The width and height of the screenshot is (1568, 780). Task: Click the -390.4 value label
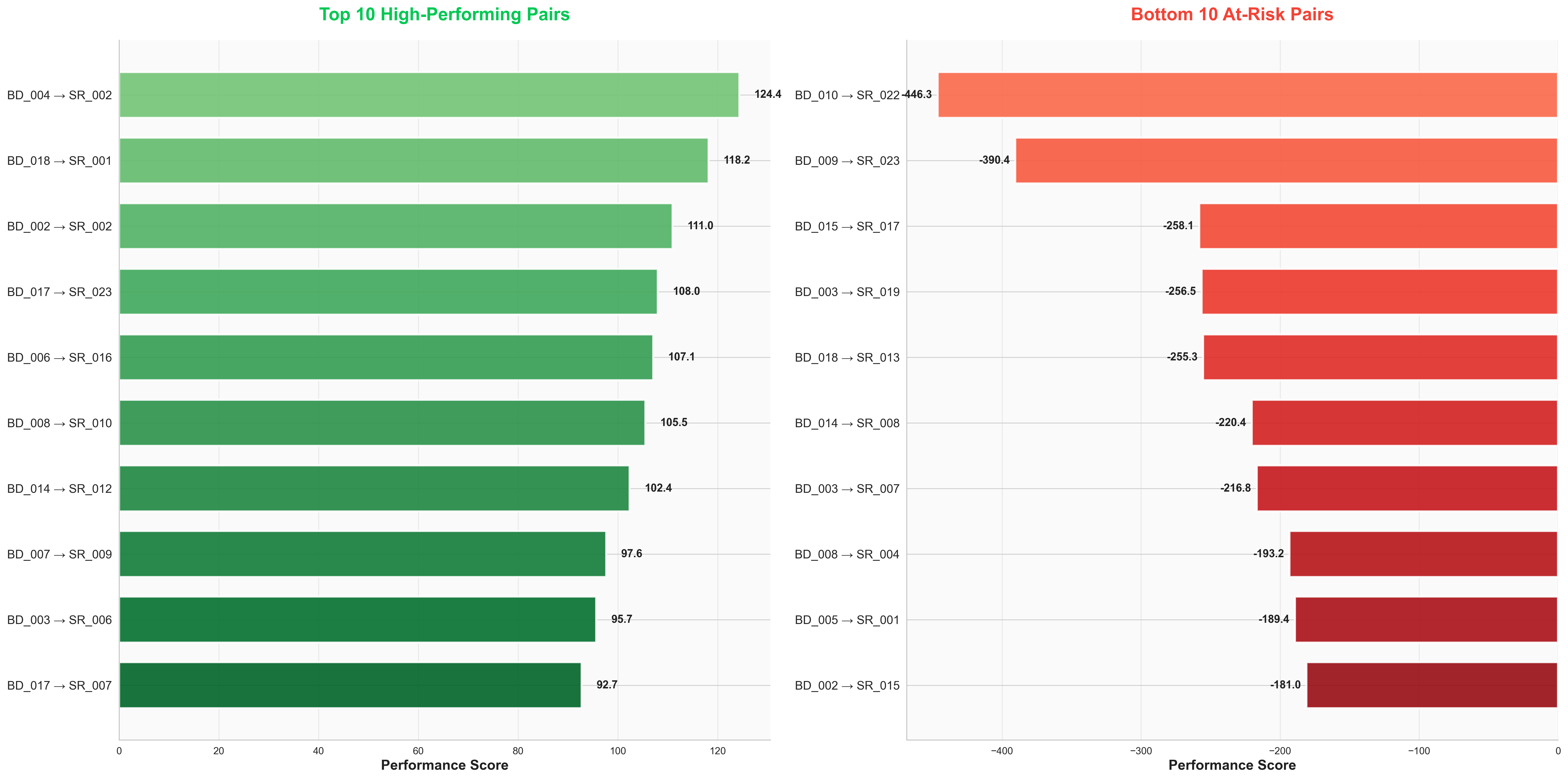994,160
